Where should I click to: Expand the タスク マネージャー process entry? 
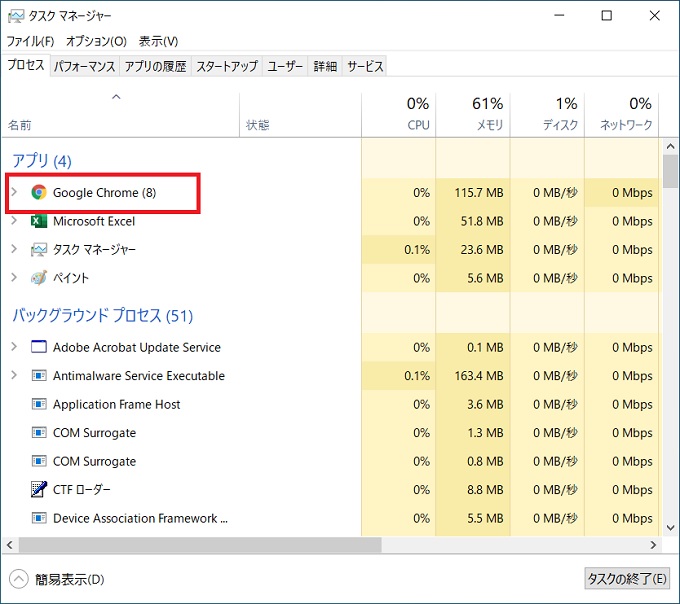(x=14, y=249)
